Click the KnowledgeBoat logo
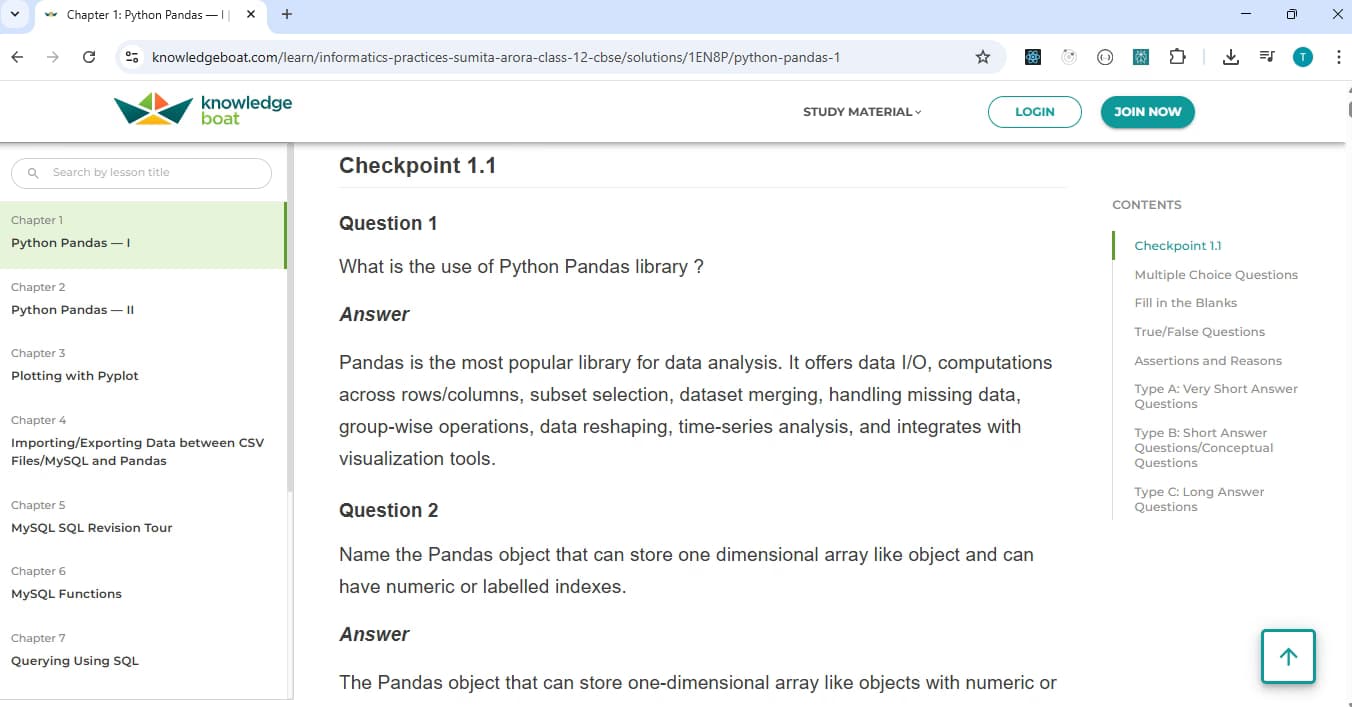This screenshot has height=707, width=1352. pyautogui.click(x=203, y=110)
